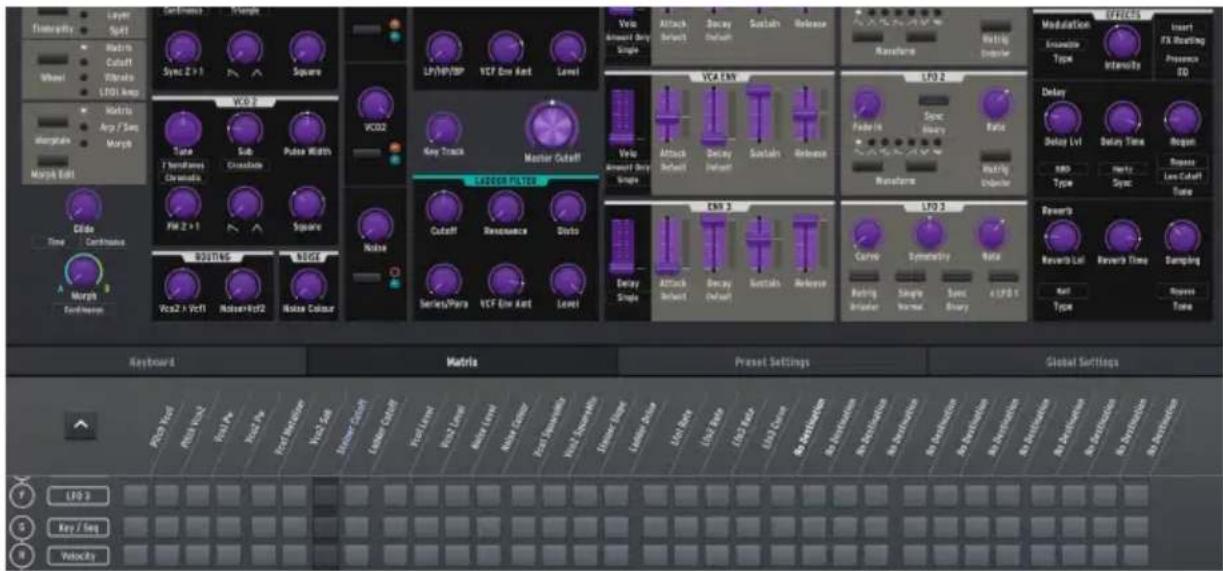Open the Modulation effect Type selector
Image resolution: width=1223 pixels, height=571 pixels.
click(x=1062, y=44)
